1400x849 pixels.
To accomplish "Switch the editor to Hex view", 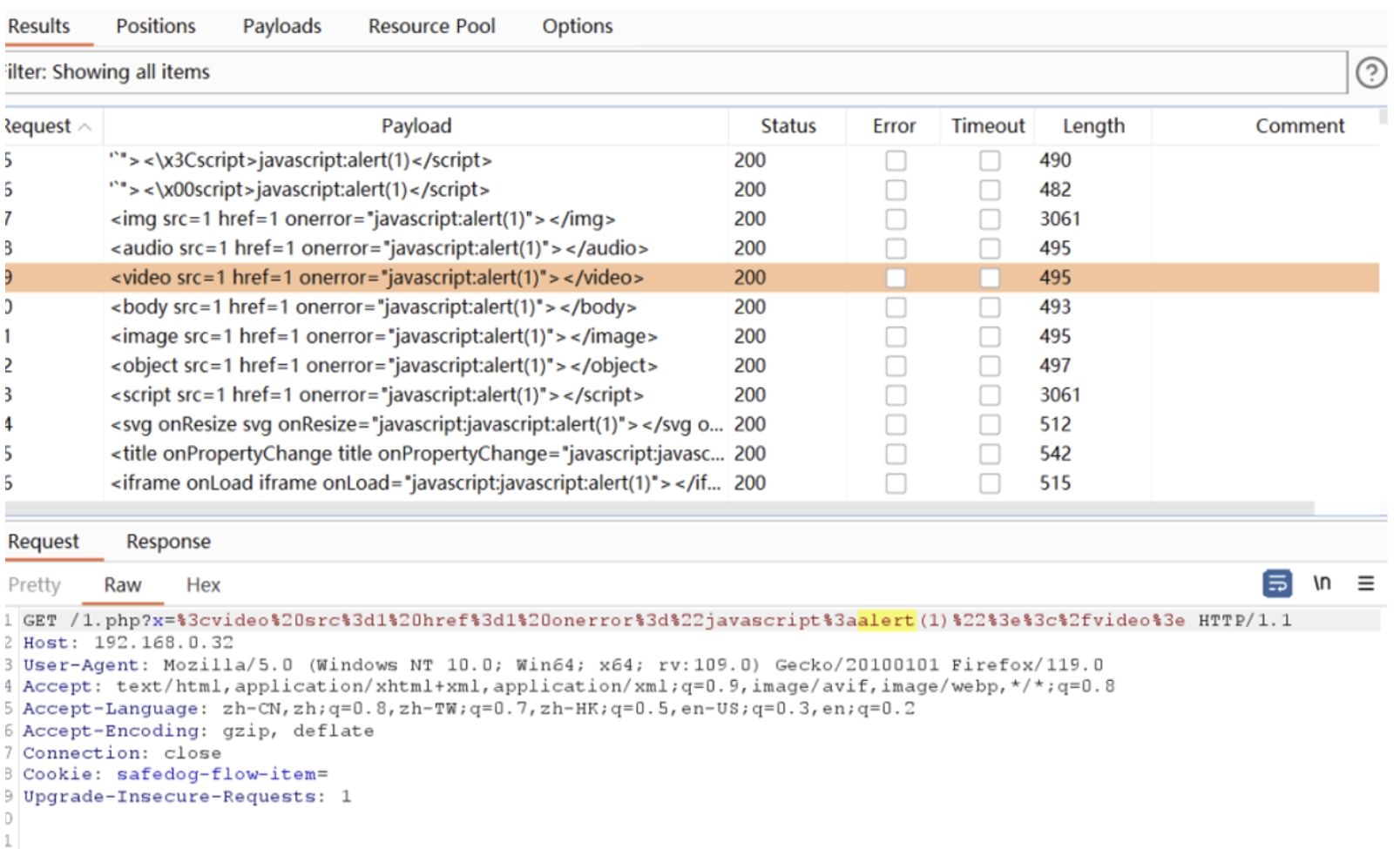I will 203,585.
